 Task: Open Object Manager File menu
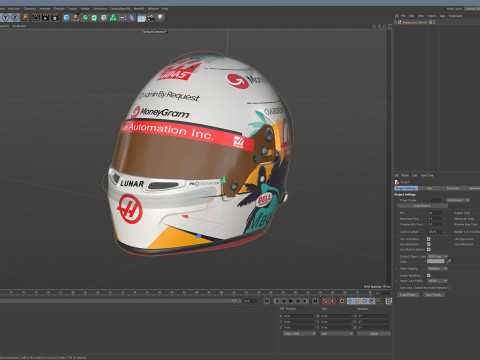point(403,16)
